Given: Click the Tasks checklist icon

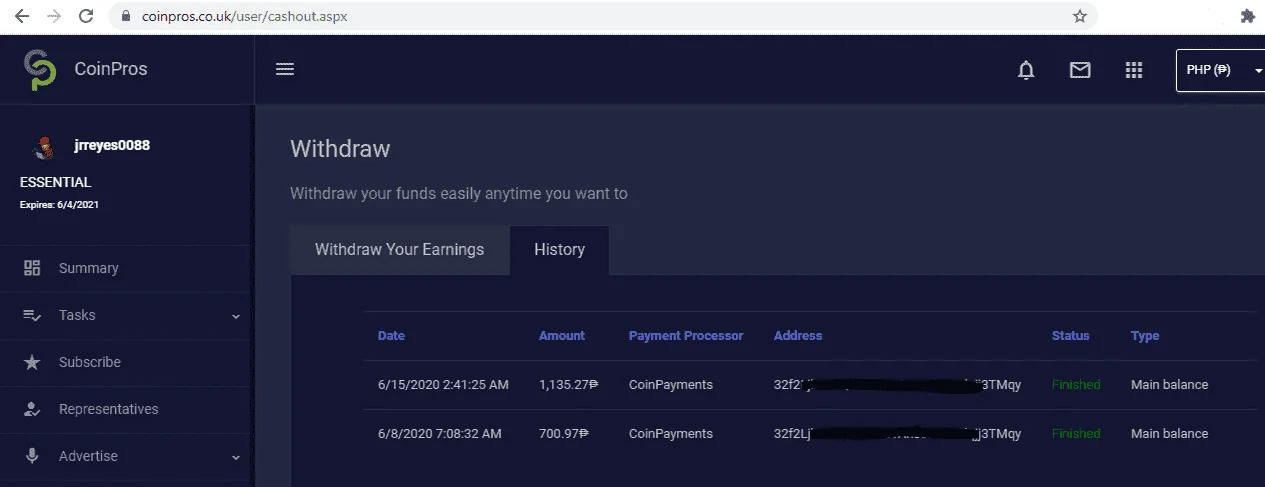Looking at the screenshot, I should click(32, 315).
